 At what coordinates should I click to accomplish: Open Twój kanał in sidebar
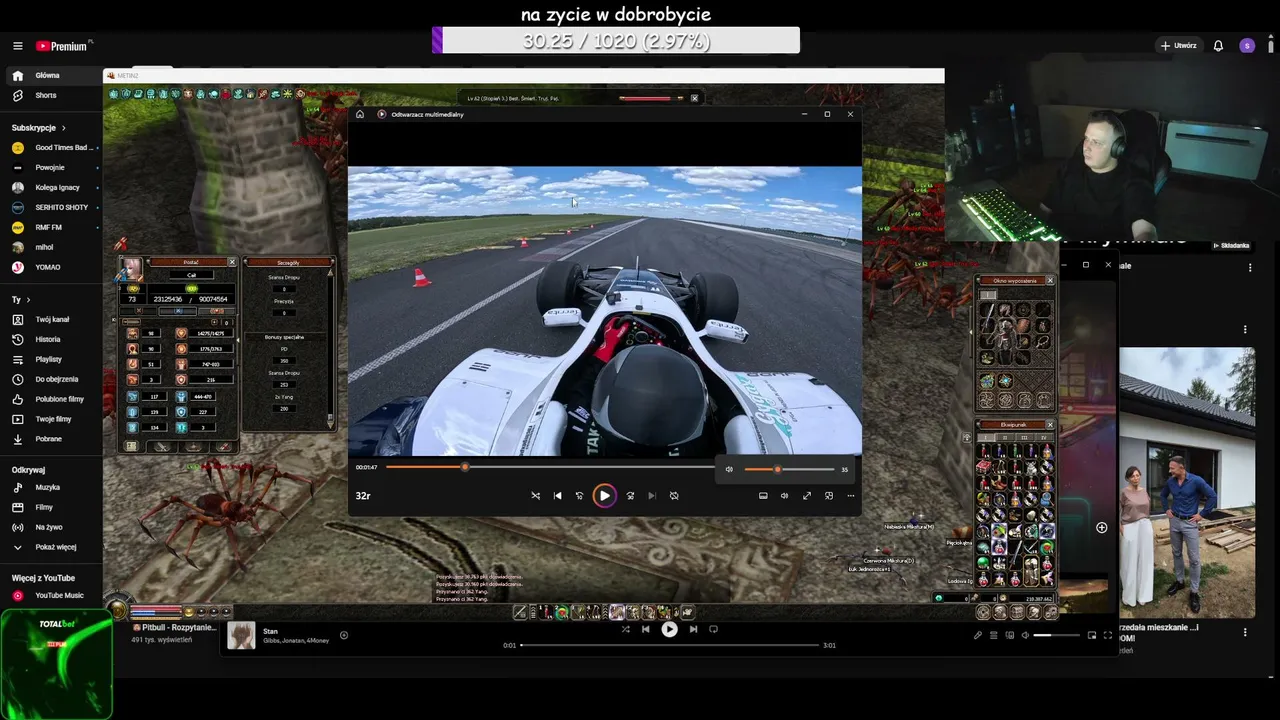tap(52, 319)
